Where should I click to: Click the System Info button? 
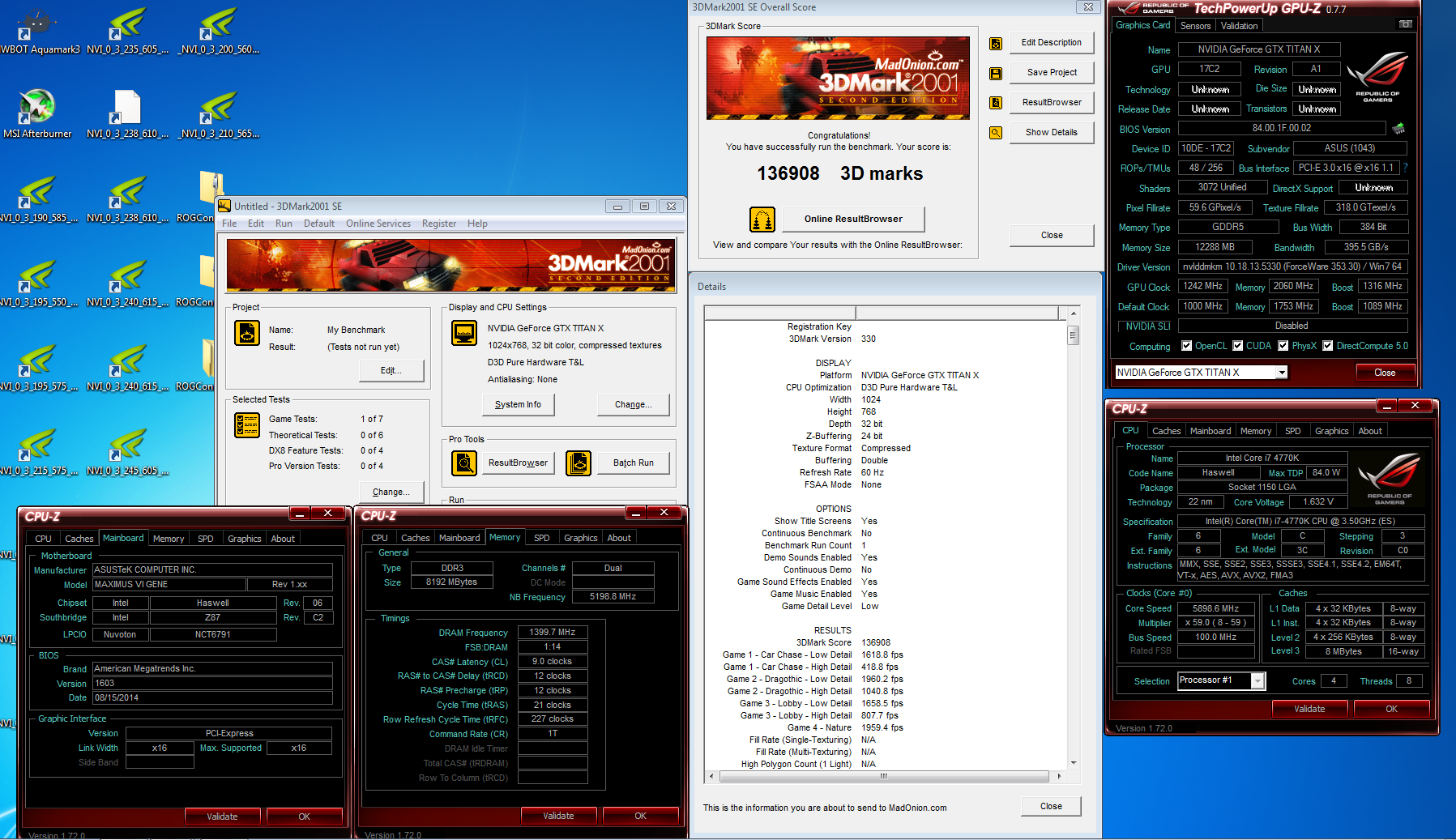[x=518, y=405]
